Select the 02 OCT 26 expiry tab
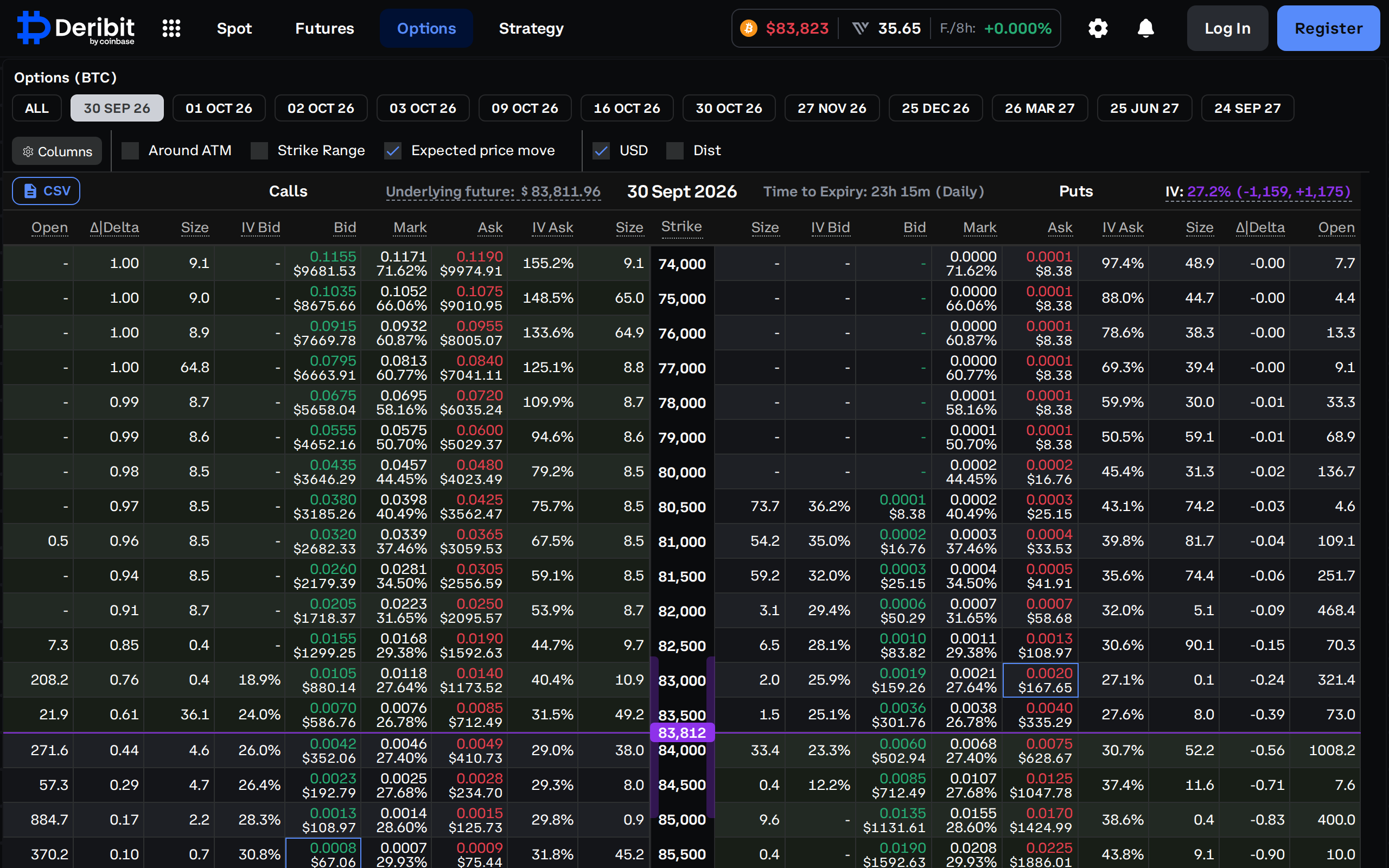The height and width of the screenshot is (868, 1389). click(321, 108)
